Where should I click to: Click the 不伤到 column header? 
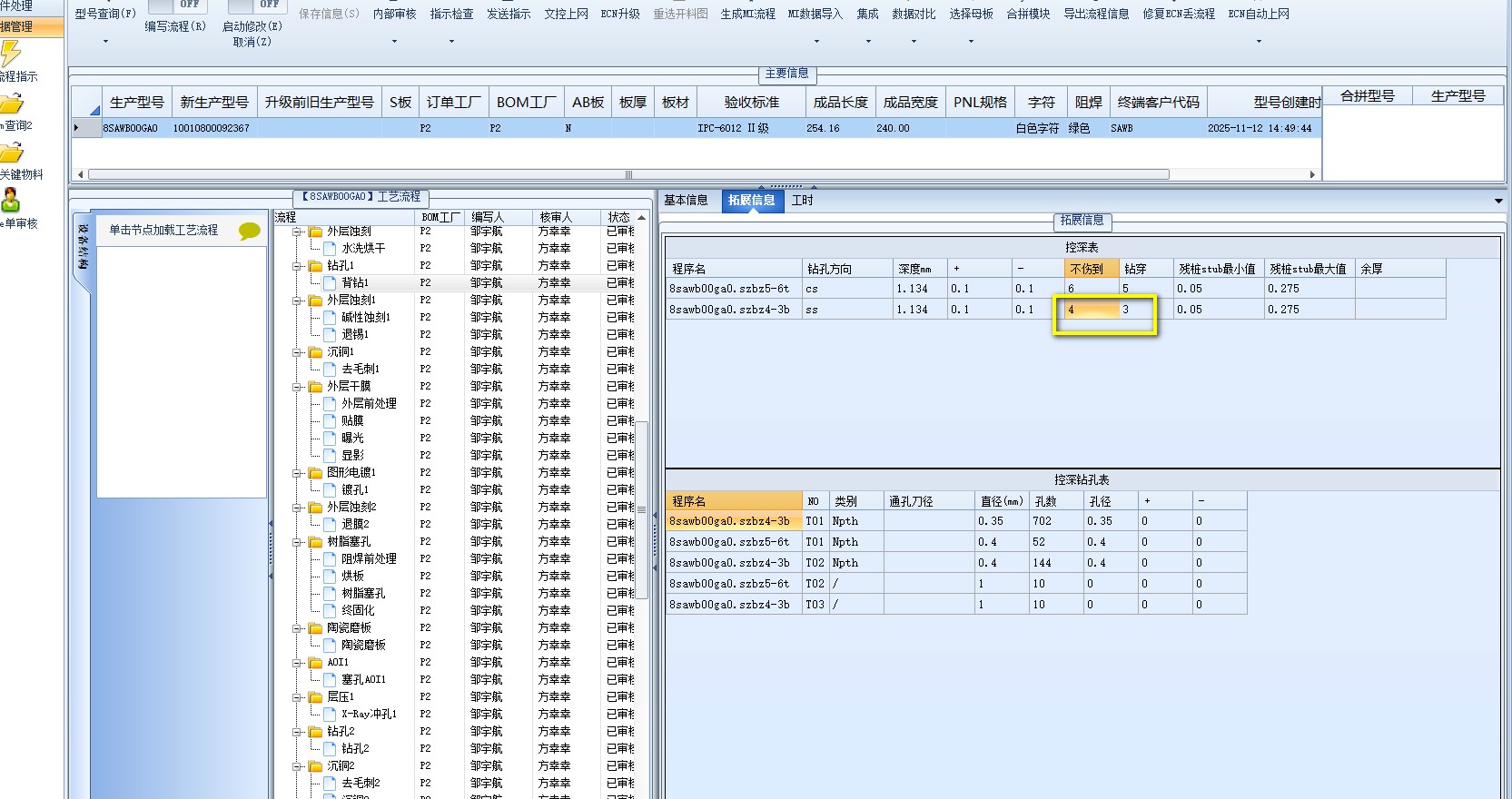(x=1092, y=269)
